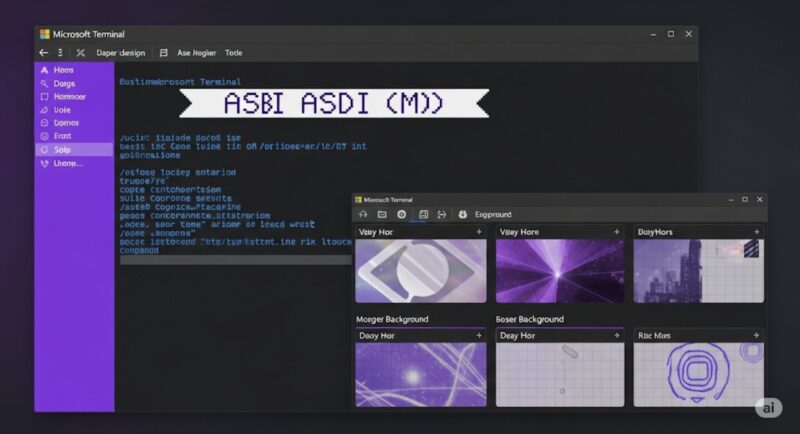800x434 pixels.
Task: Click the folder icon in front window toolbar
Action: [x=382, y=215]
